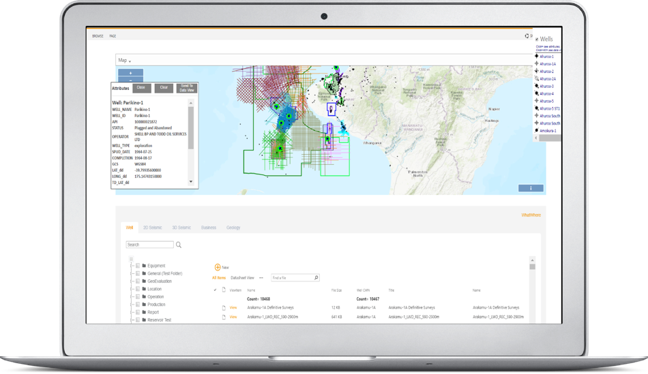This screenshot has height=374, width=648.
Task: Toggle the Wells layer checkbox
Action: click(x=537, y=39)
